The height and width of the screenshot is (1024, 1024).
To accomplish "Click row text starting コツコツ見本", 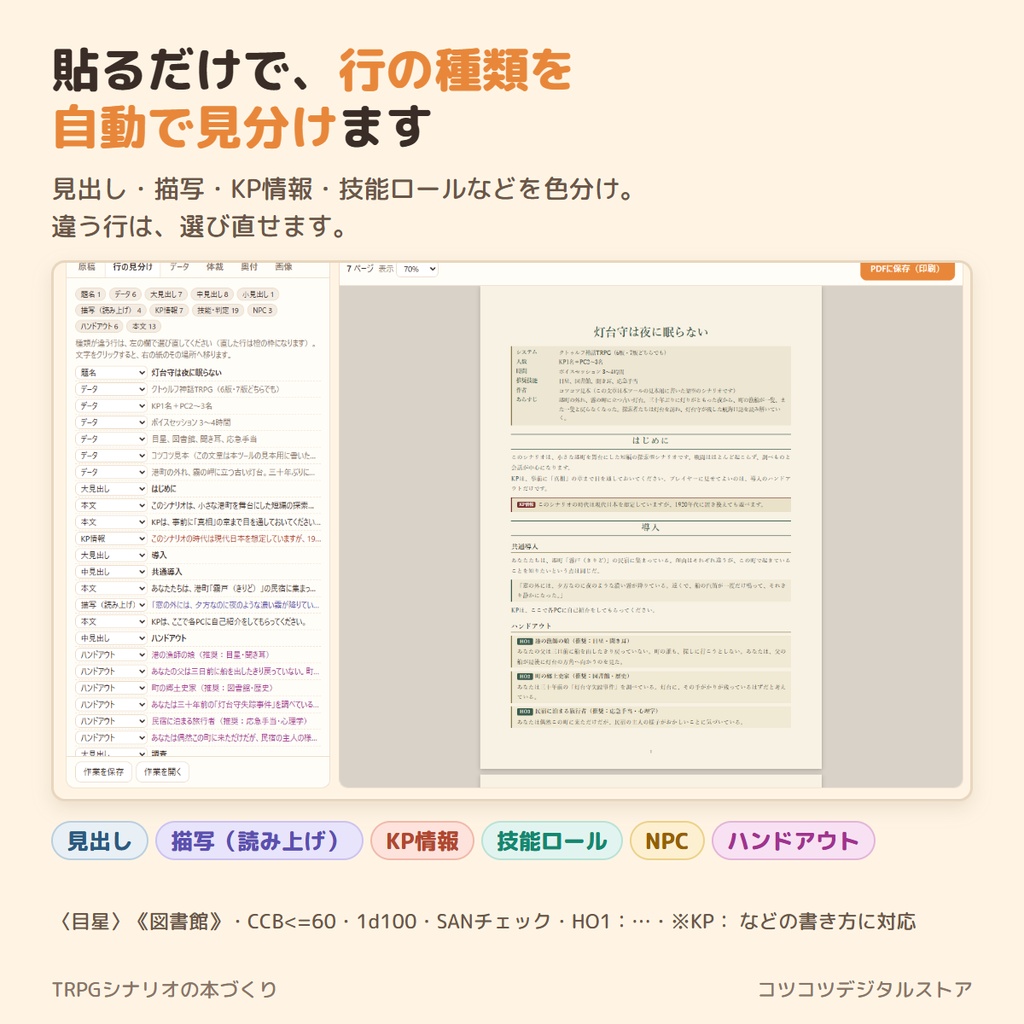I will (234, 455).
